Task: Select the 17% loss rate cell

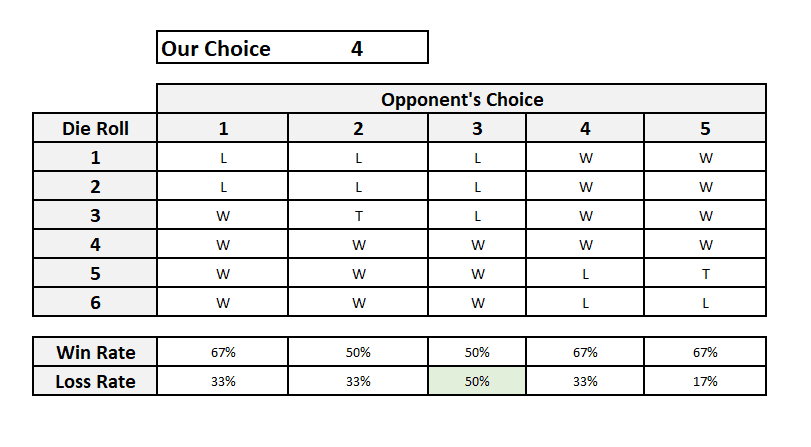Action: point(705,381)
